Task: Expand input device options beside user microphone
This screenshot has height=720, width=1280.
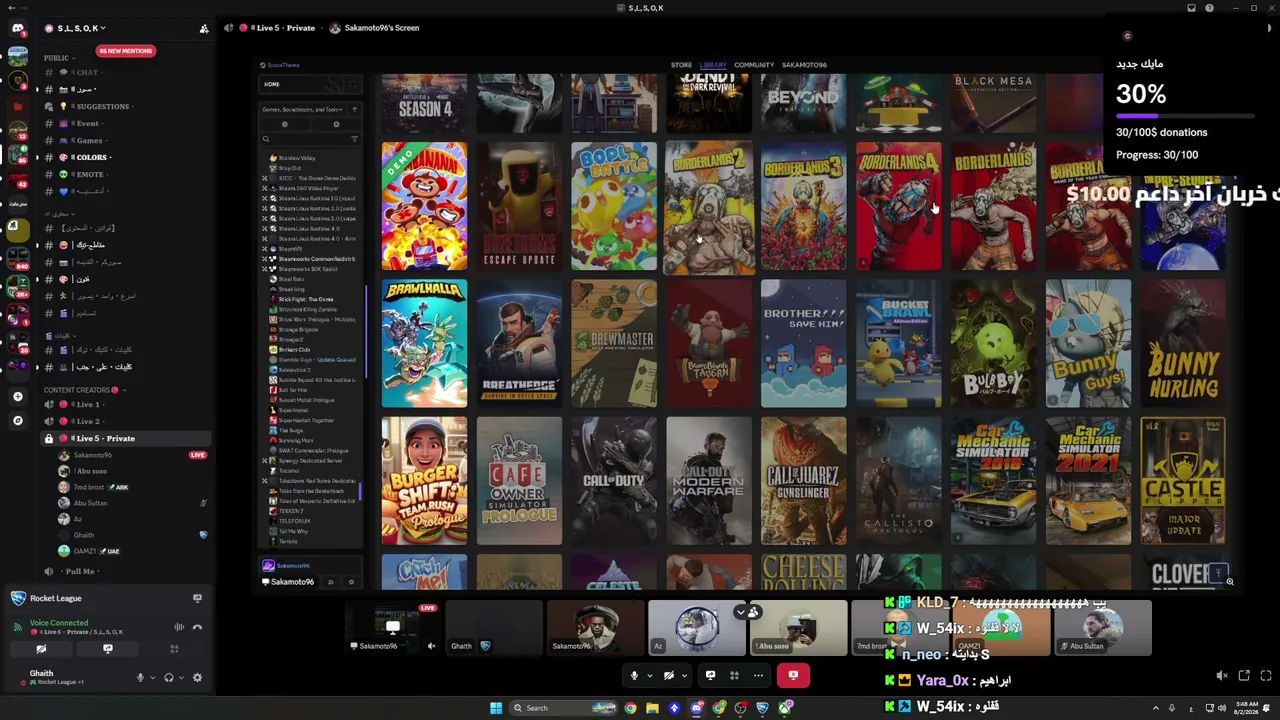Action: coord(152,677)
